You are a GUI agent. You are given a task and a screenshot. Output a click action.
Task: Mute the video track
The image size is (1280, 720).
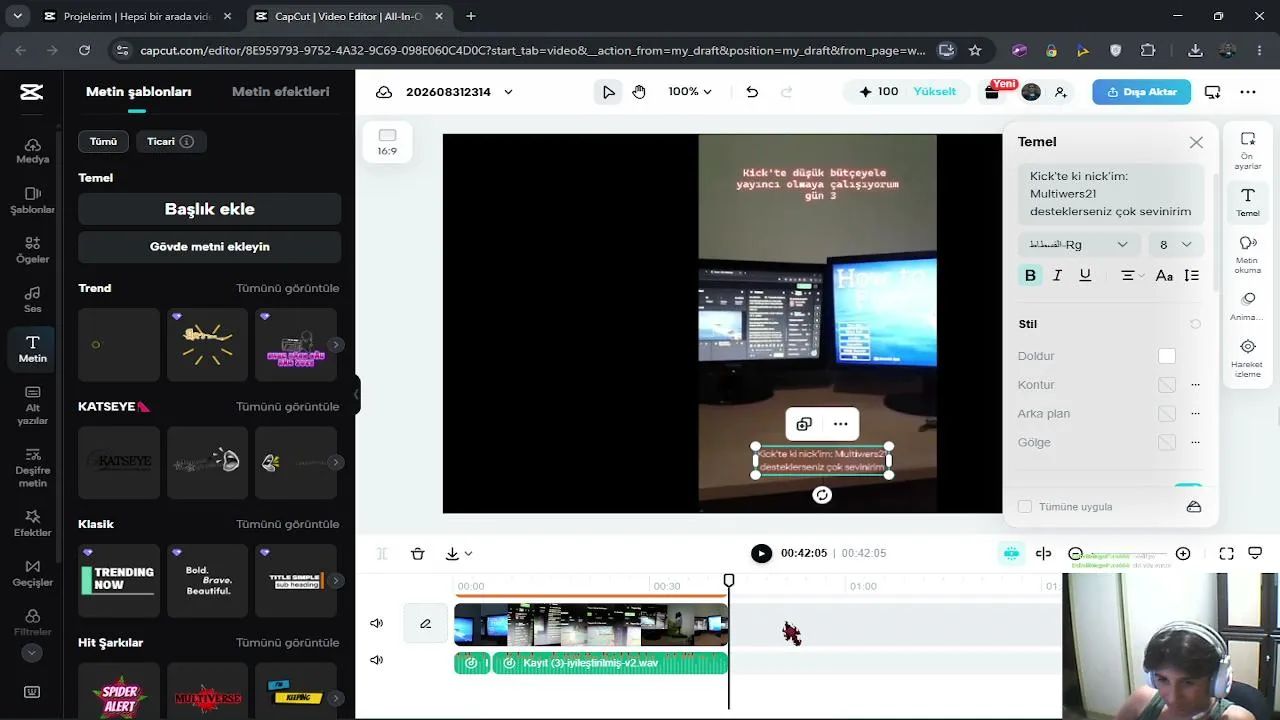coord(377,624)
